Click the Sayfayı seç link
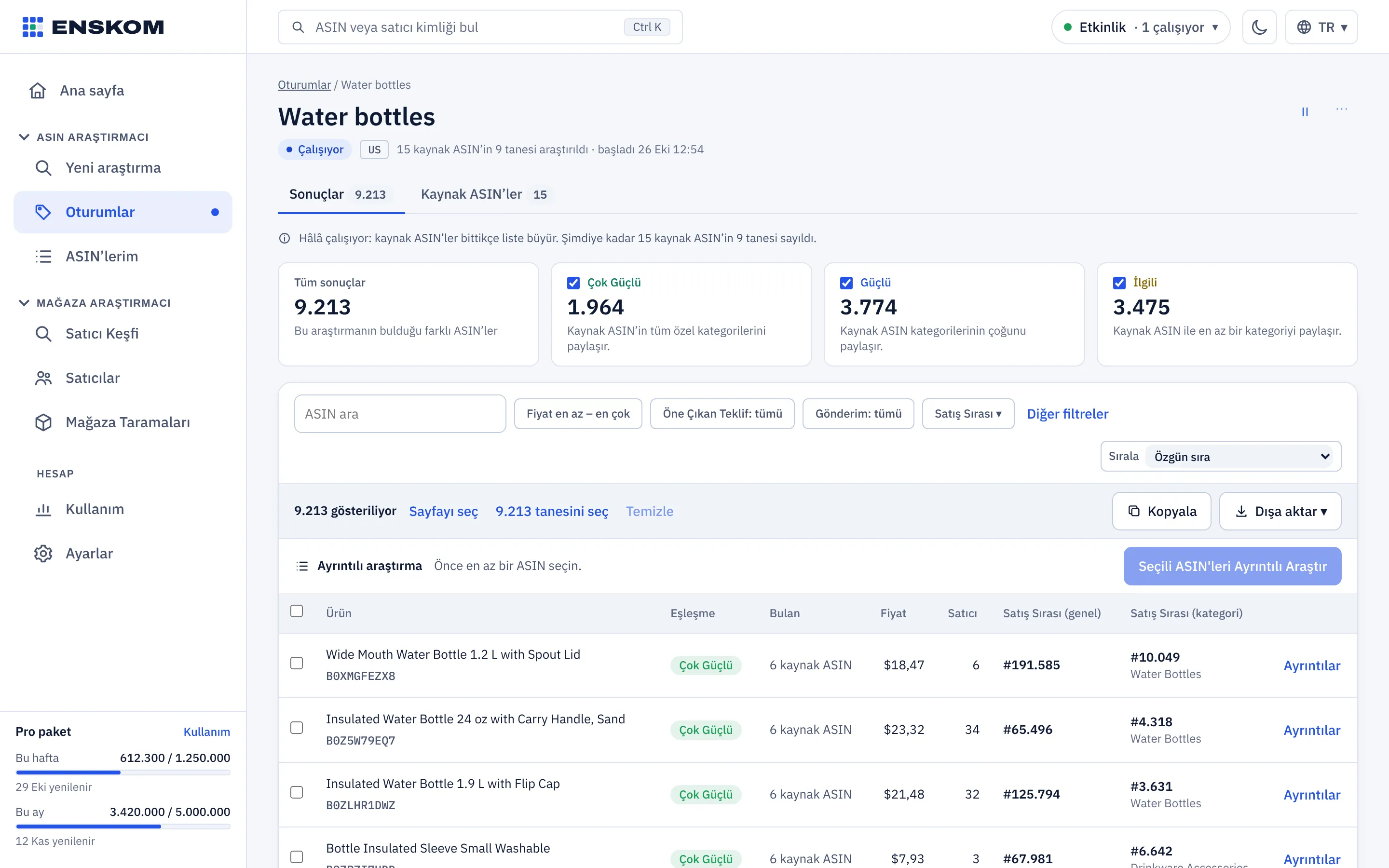This screenshot has width=1389, height=868. click(x=443, y=511)
